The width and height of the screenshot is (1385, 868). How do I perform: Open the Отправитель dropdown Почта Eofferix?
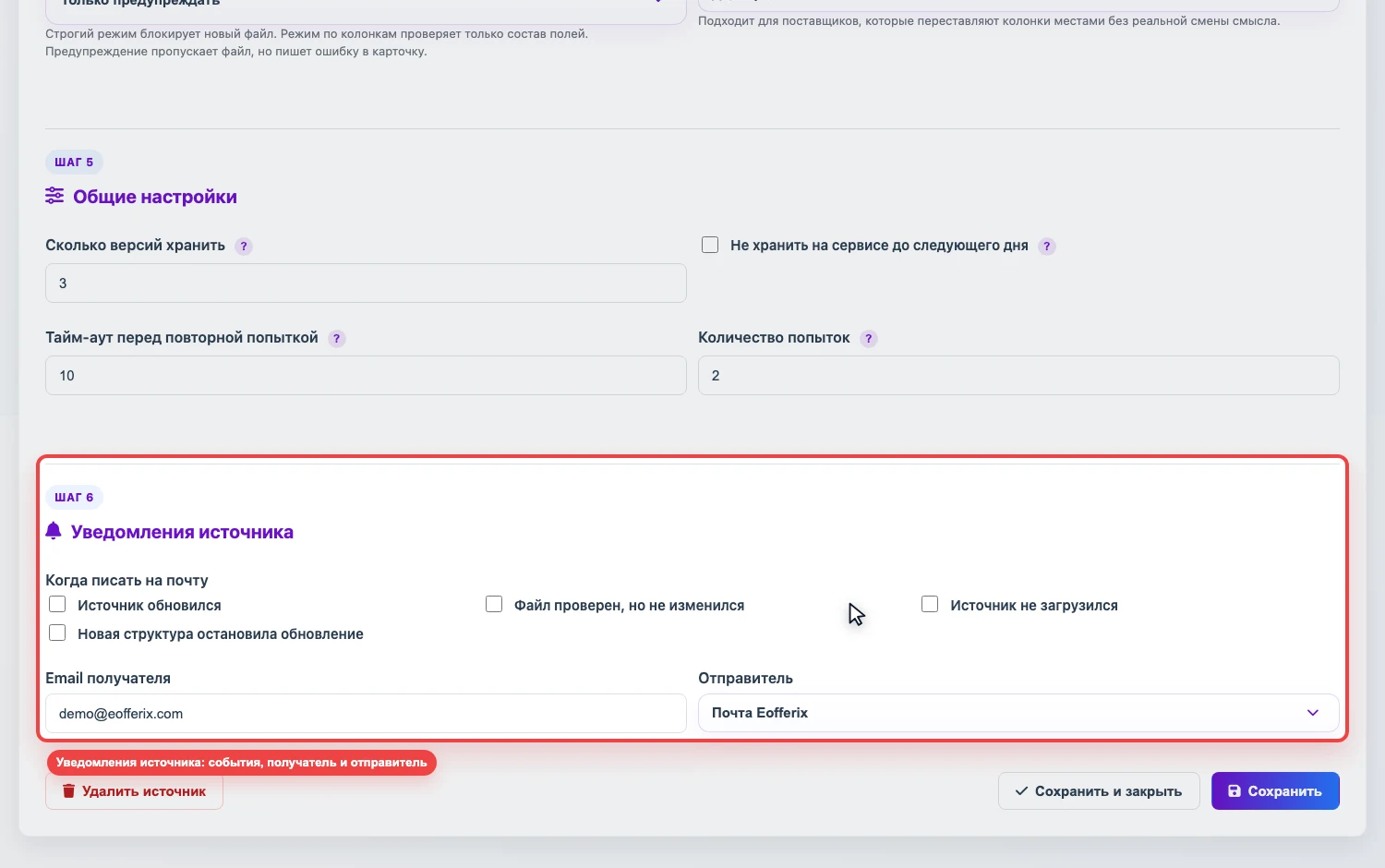coord(1018,713)
